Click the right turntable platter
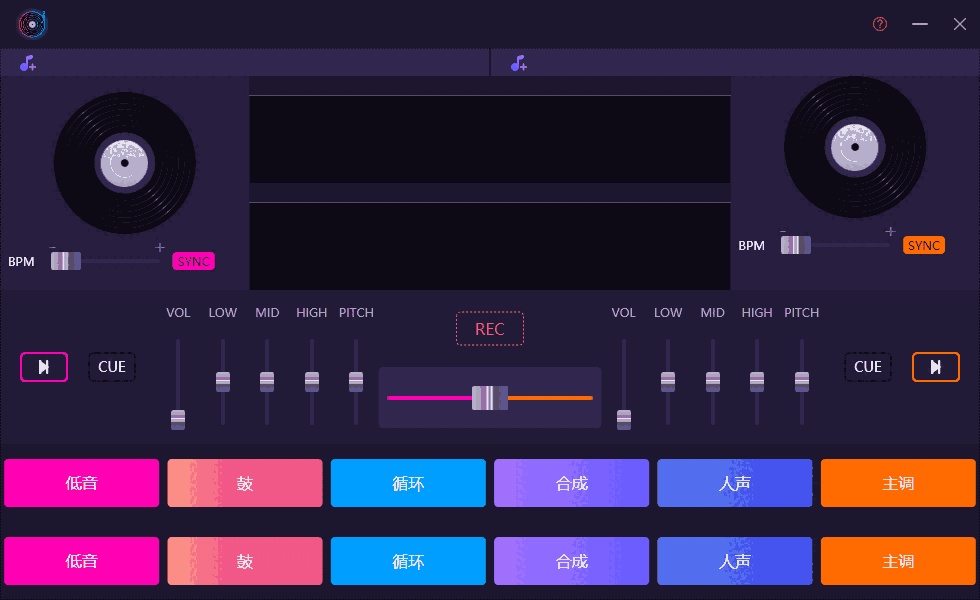The image size is (980, 600). click(854, 147)
